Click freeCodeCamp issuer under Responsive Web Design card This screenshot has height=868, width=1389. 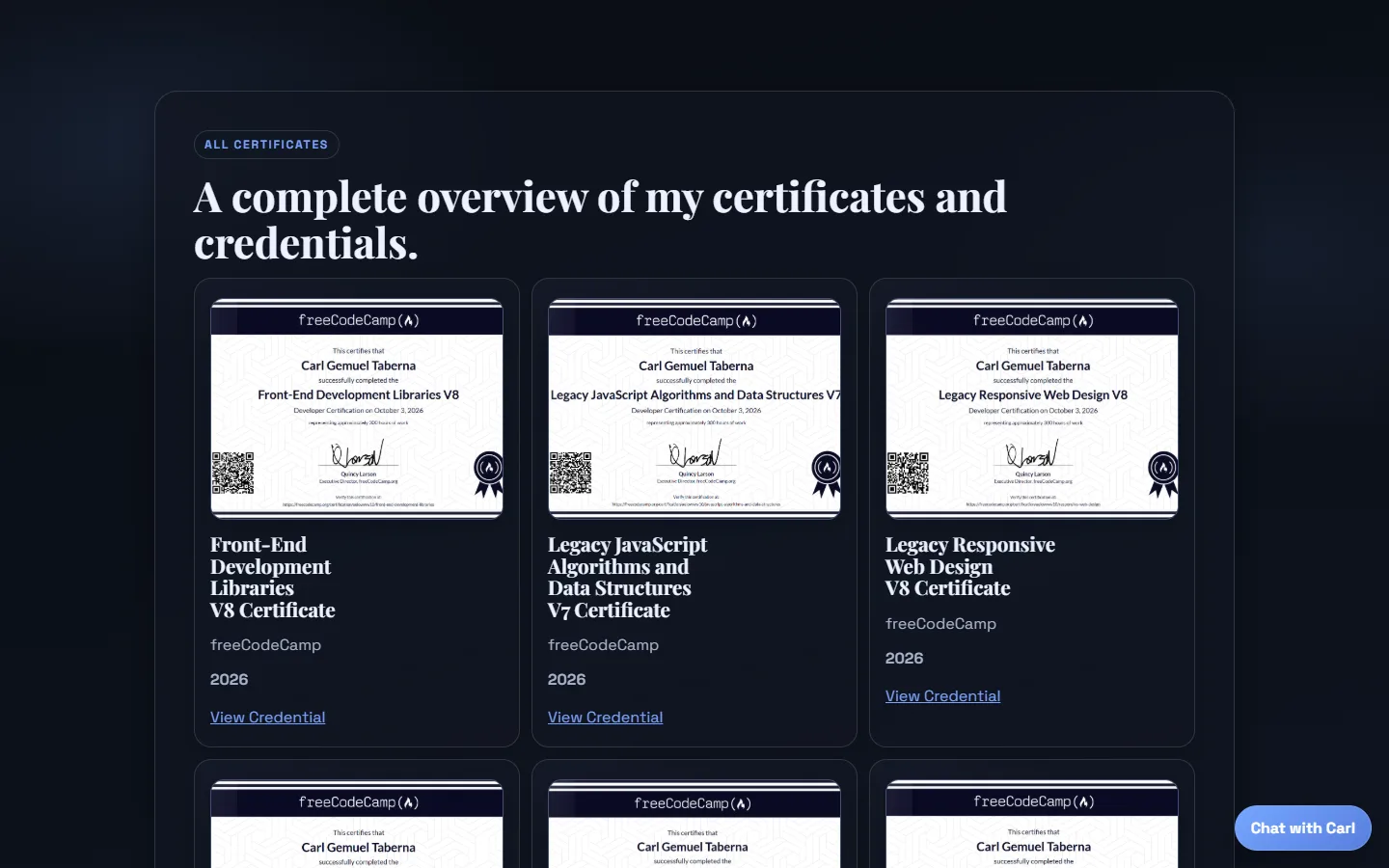pos(940,624)
